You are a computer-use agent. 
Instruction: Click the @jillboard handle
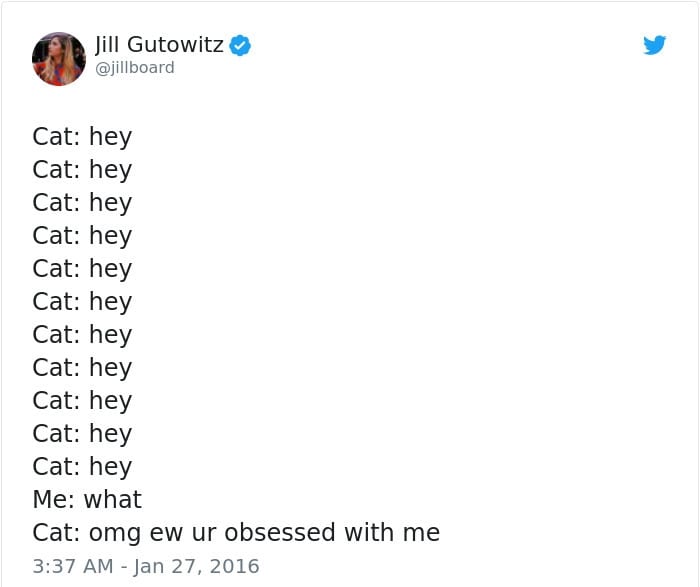[135, 68]
